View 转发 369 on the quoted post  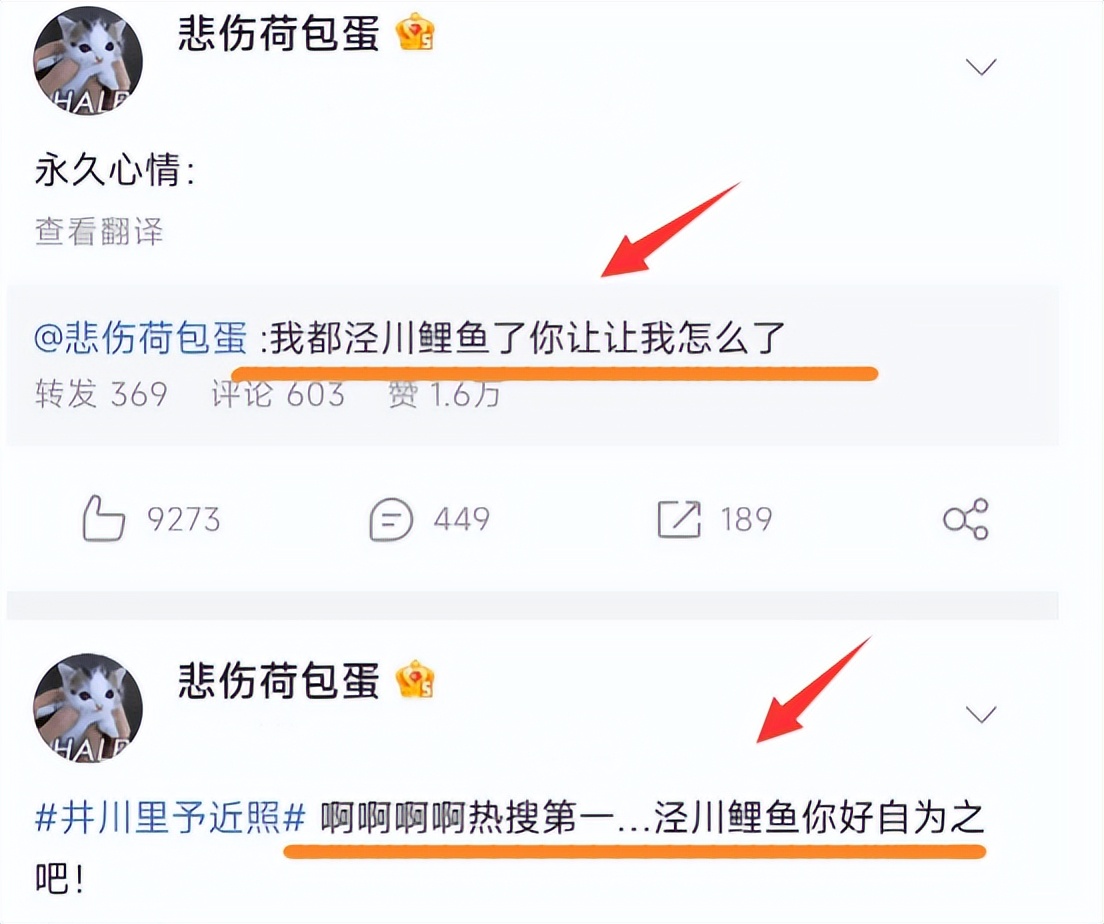click(x=101, y=394)
